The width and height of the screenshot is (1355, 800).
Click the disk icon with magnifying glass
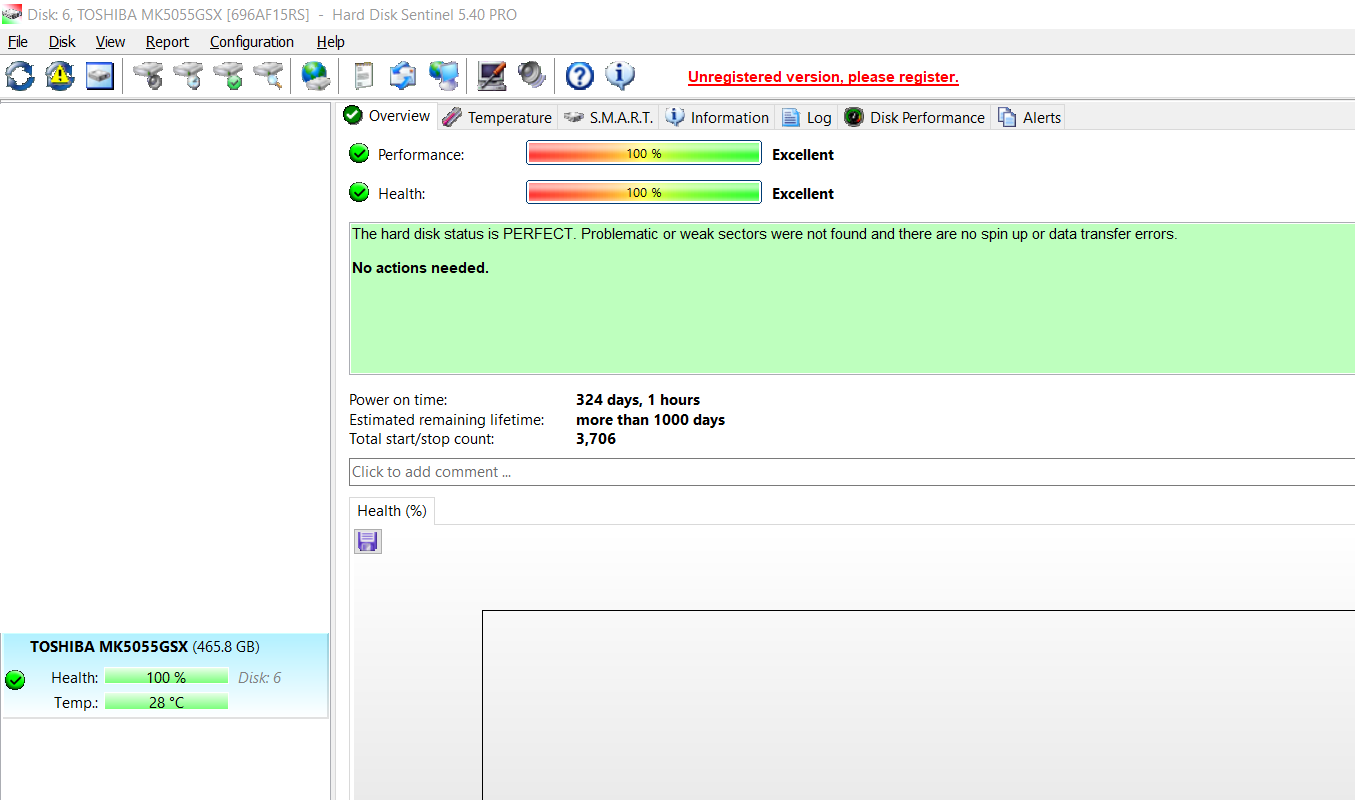(268, 76)
